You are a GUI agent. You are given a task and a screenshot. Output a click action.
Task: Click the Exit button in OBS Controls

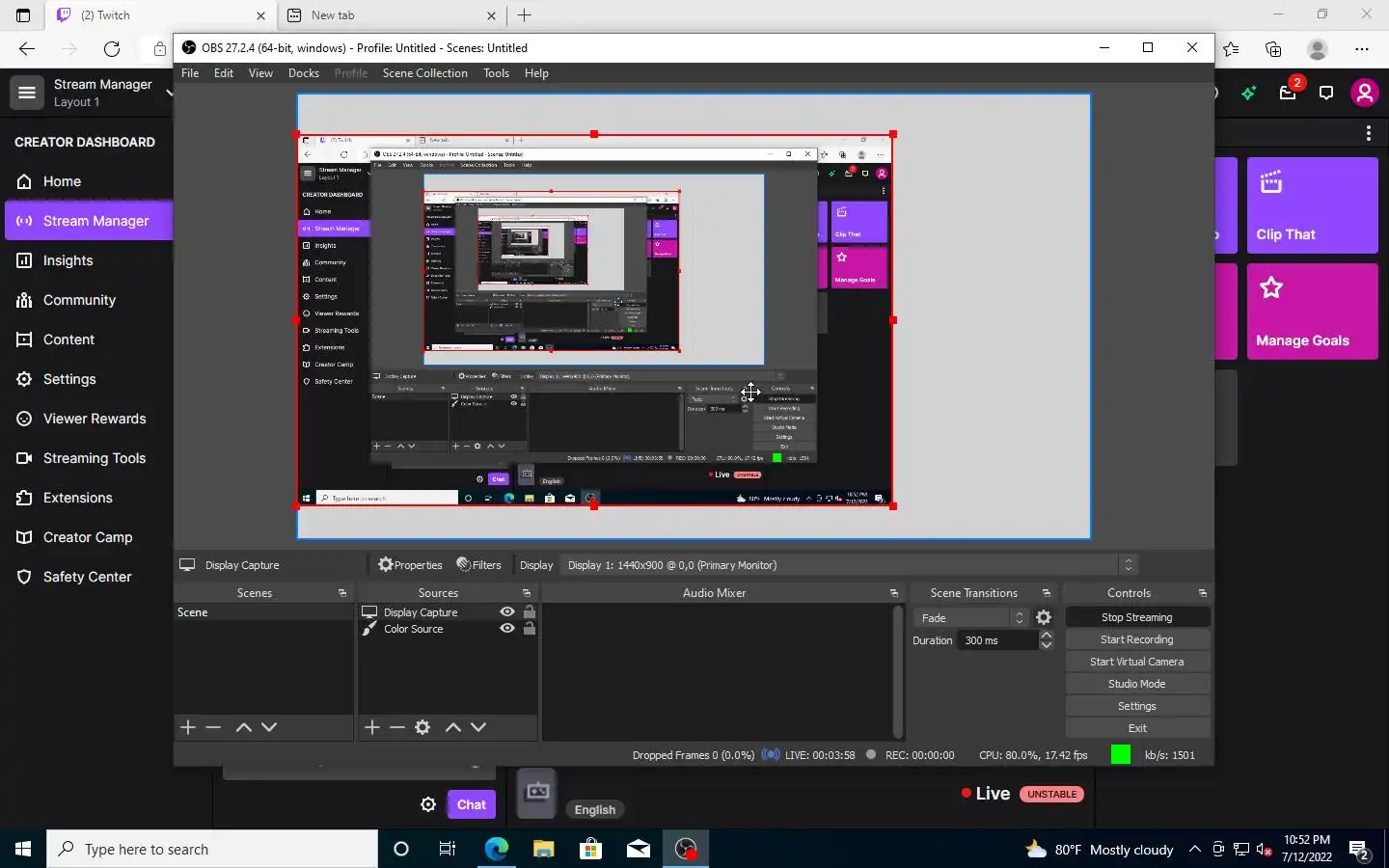click(1137, 728)
